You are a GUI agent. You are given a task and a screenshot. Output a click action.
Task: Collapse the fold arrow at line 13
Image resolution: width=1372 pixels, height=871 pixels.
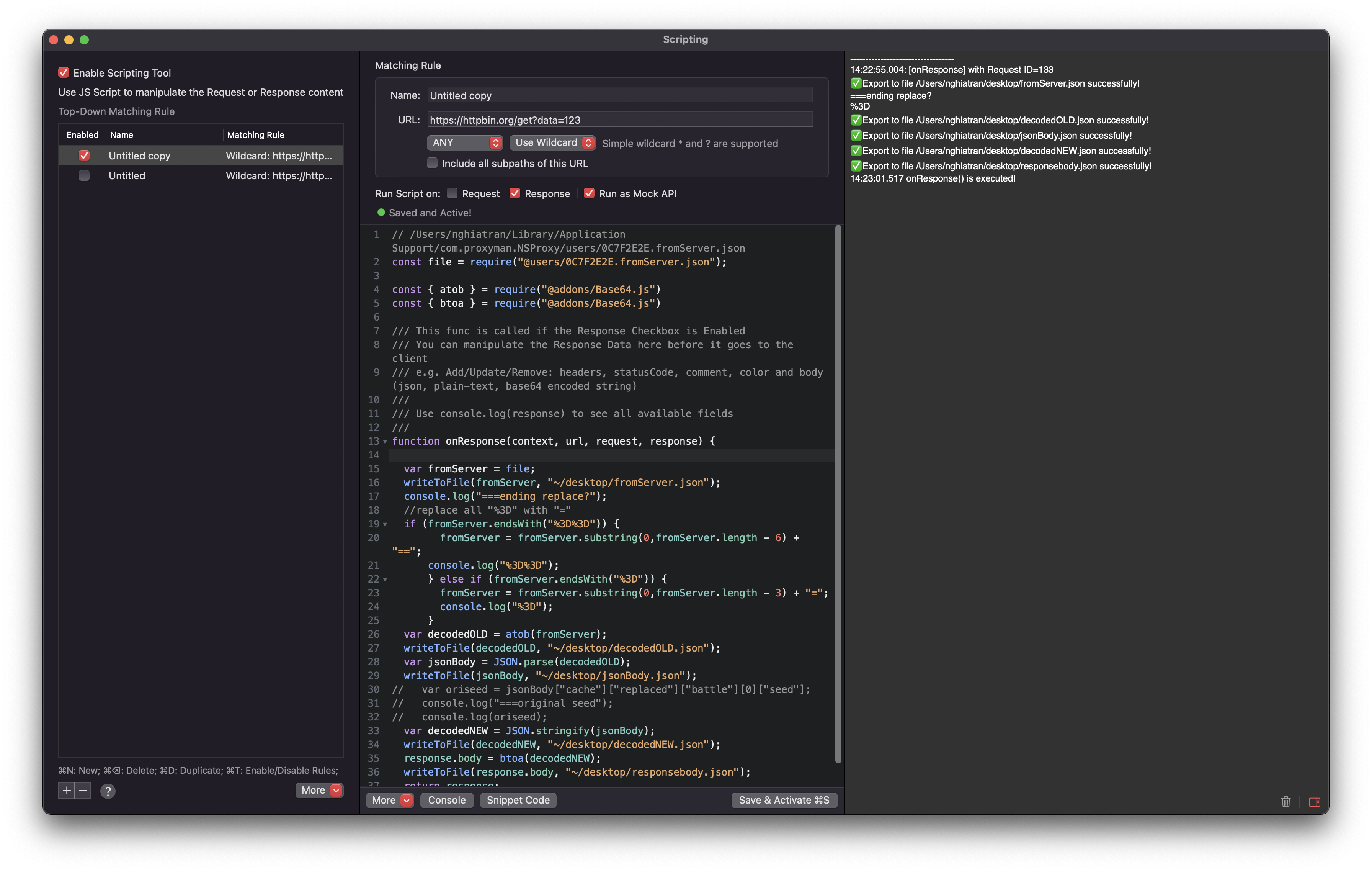[385, 442]
